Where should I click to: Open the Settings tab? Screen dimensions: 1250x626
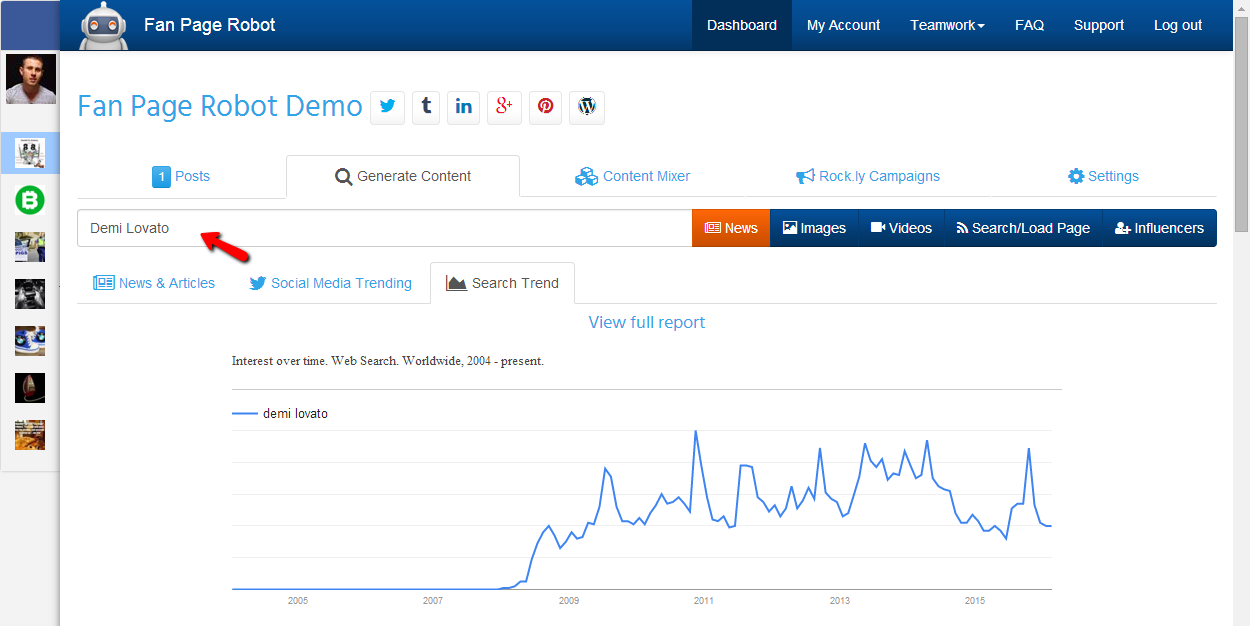[x=1103, y=176]
